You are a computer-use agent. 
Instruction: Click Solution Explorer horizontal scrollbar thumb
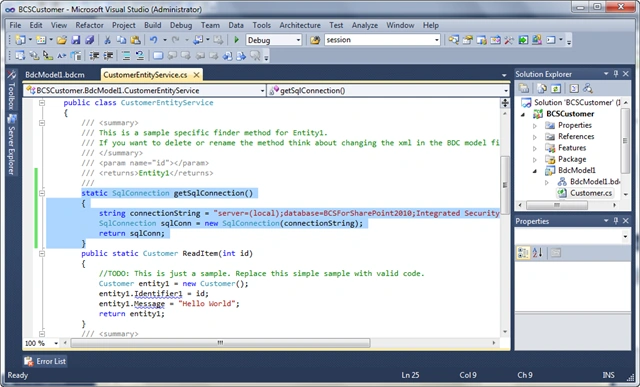557,205
